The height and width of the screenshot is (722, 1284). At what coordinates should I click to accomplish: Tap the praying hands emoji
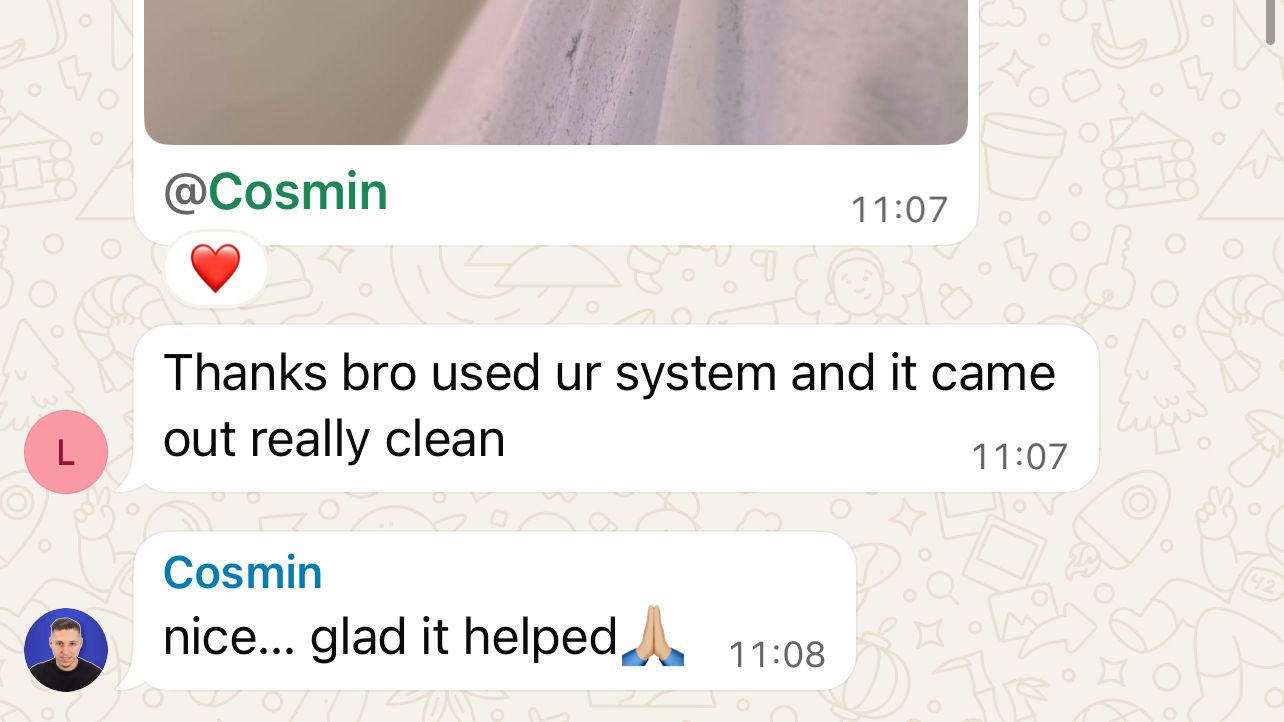point(653,636)
